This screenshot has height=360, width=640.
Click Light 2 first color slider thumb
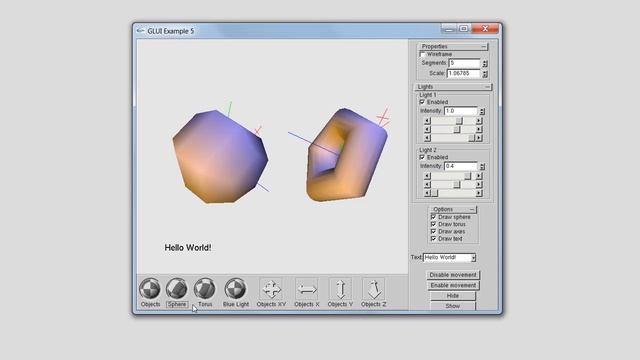click(x=467, y=176)
